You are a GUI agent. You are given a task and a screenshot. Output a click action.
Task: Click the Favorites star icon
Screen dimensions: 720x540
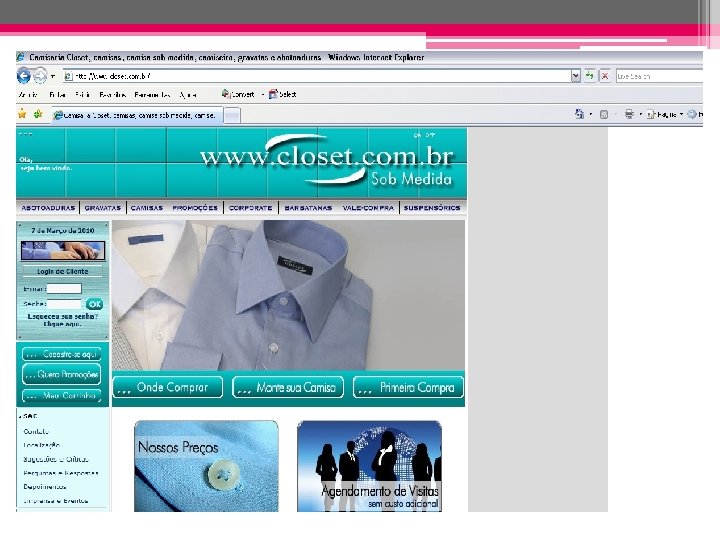point(22,114)
